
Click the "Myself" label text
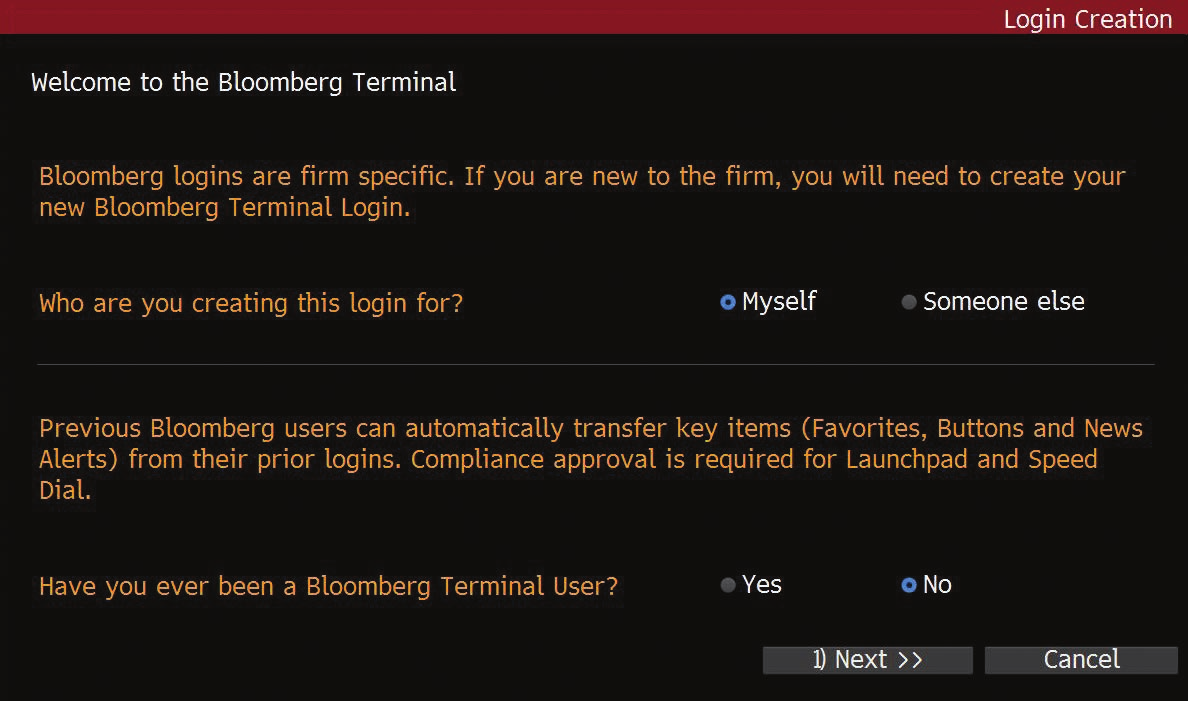779,302
